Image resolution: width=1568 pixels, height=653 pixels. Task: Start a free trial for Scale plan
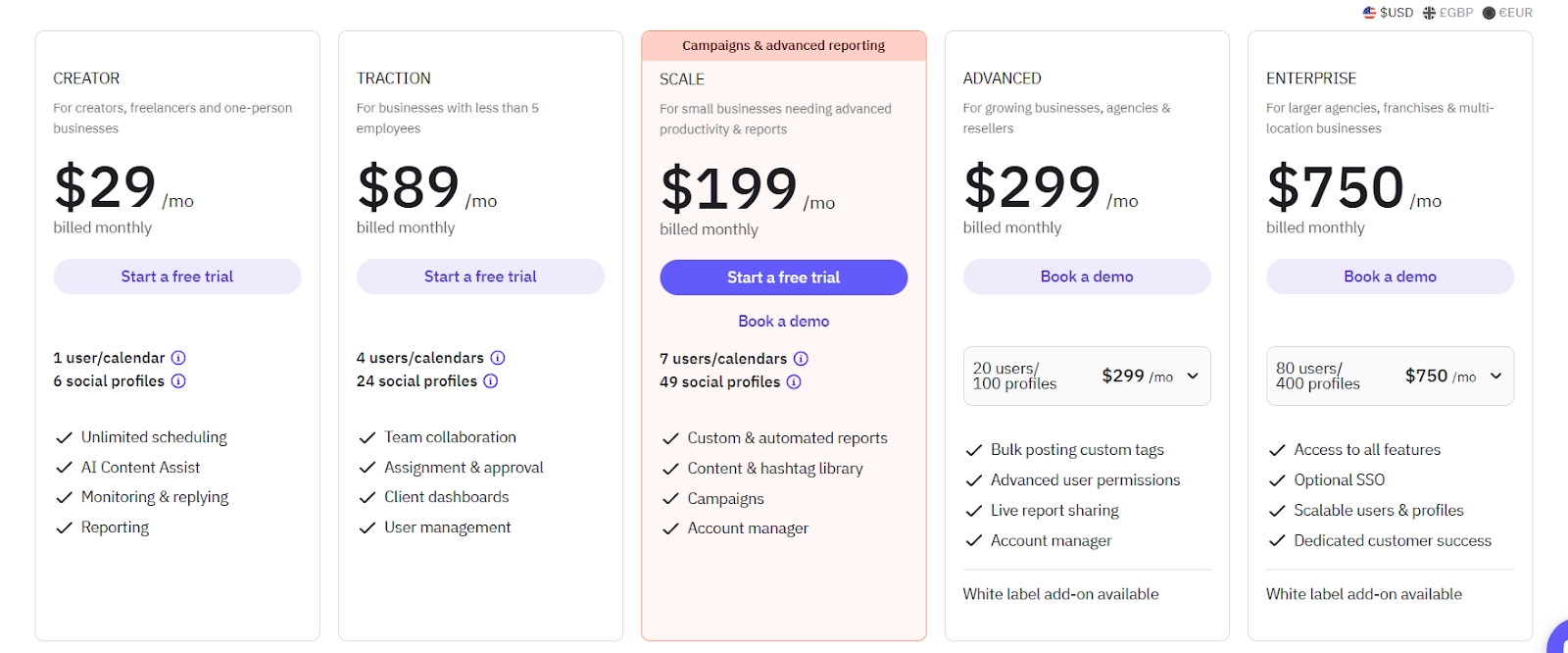click(784, 277)
